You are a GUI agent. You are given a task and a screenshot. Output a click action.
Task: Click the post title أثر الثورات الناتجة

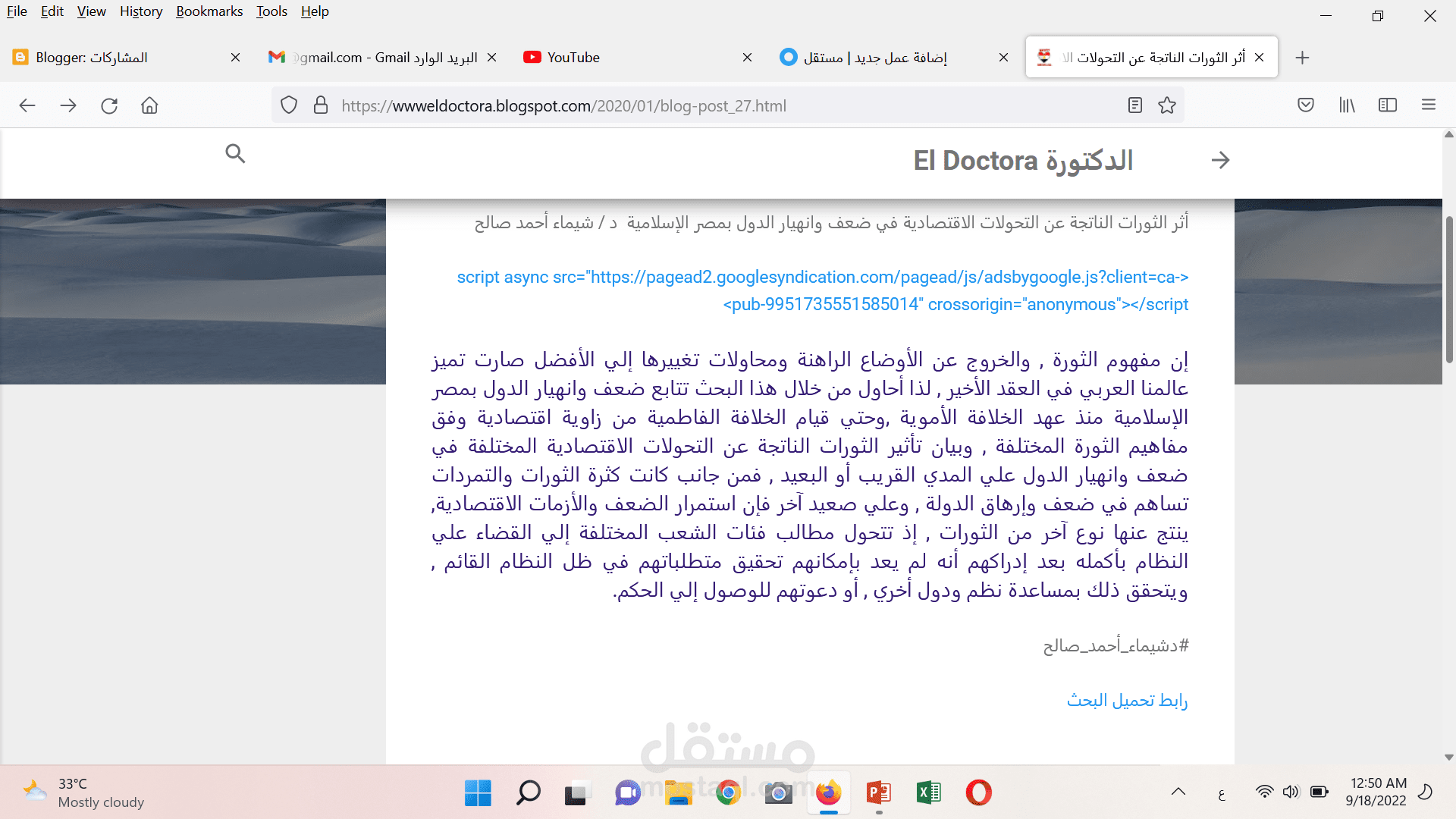831,223
